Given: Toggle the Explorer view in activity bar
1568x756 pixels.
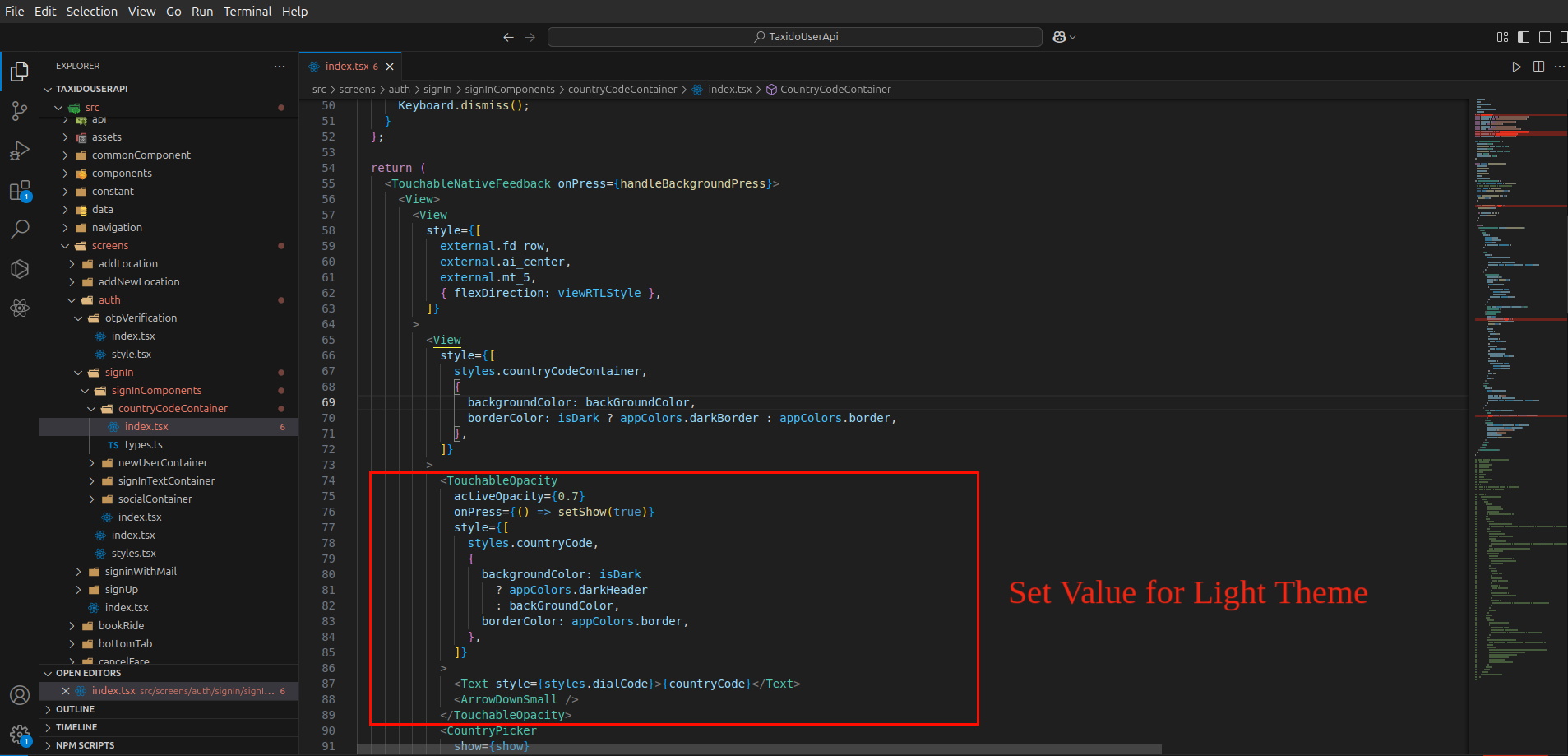Looking at the screenshot, I should [20, 72].
